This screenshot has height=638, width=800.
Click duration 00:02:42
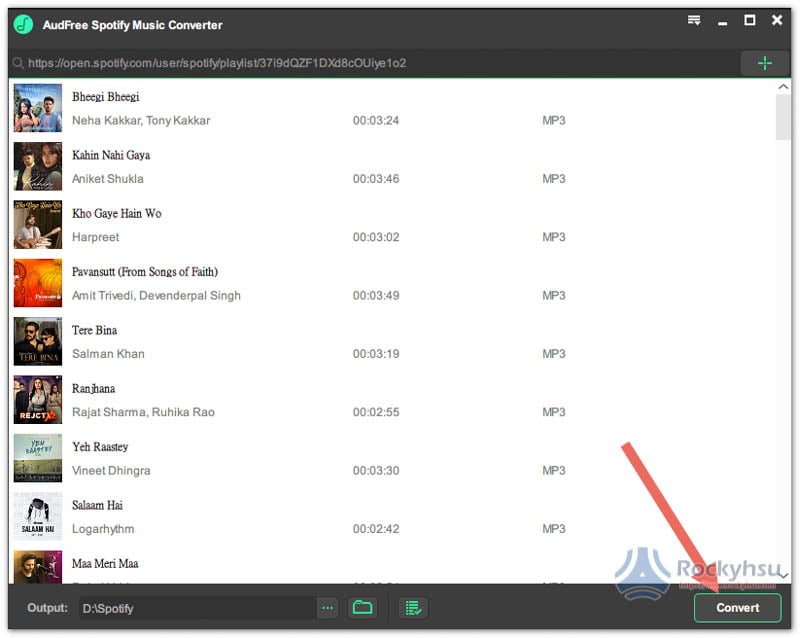[376, 529]
